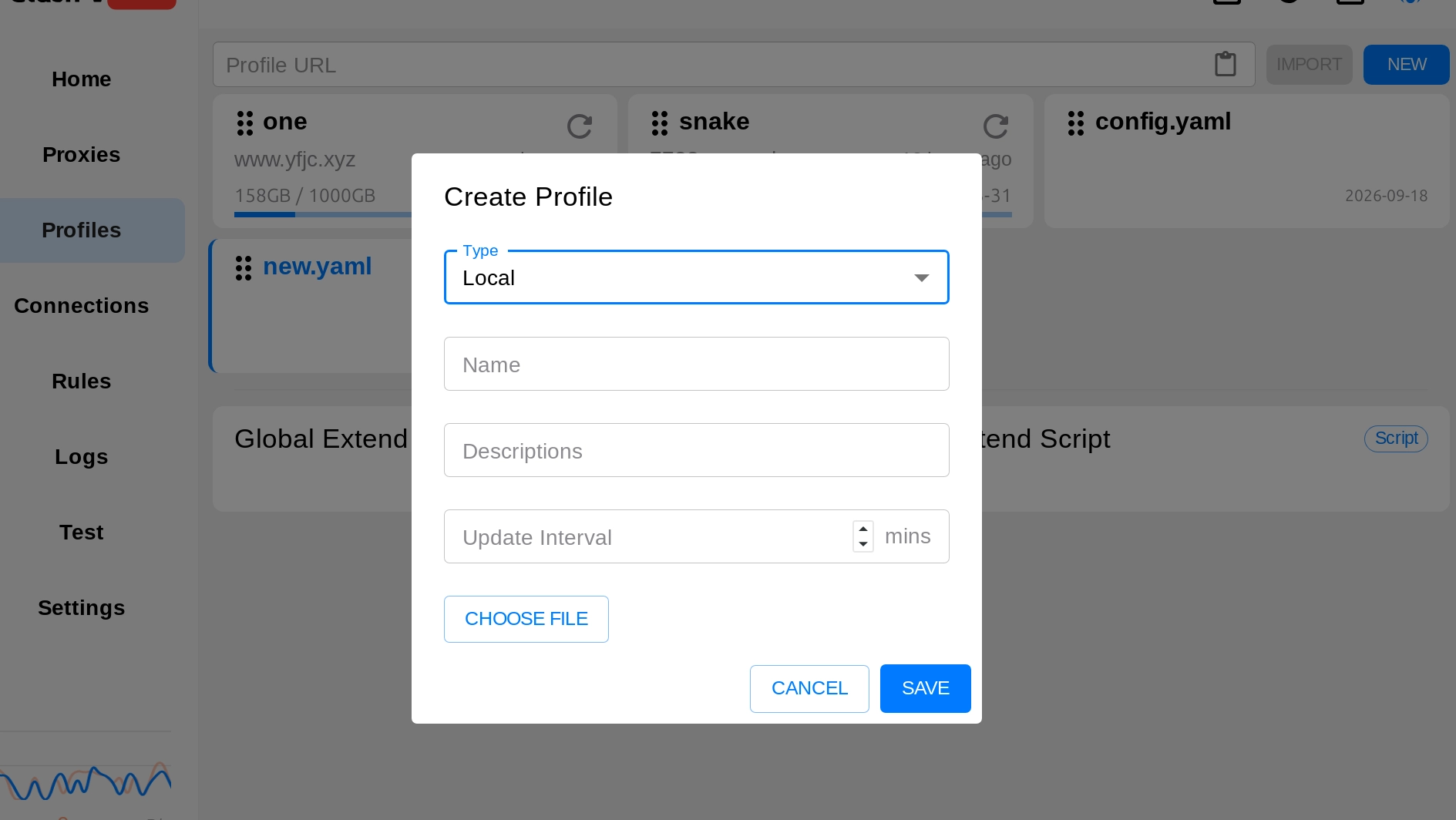Select the config.yaml profile card
The image size is (1456, 820).
point(1246,161)
